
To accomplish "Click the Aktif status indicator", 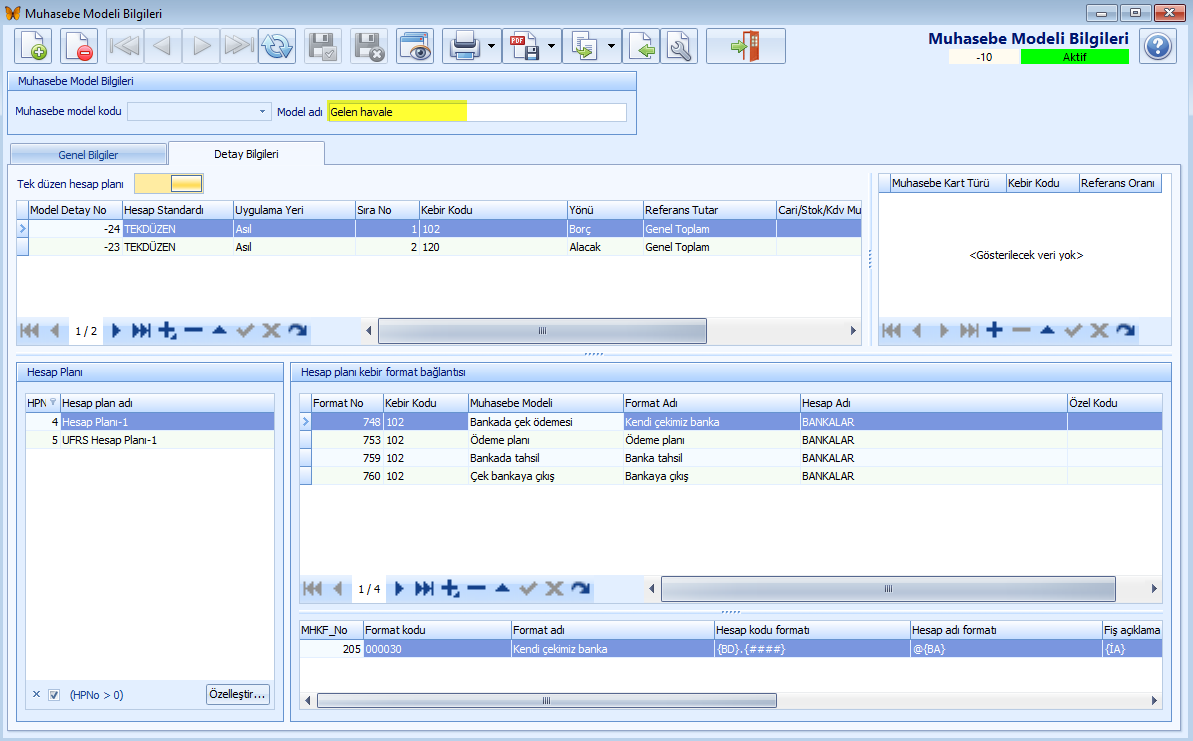I will pyautogui.click(x=1074, y=57).
